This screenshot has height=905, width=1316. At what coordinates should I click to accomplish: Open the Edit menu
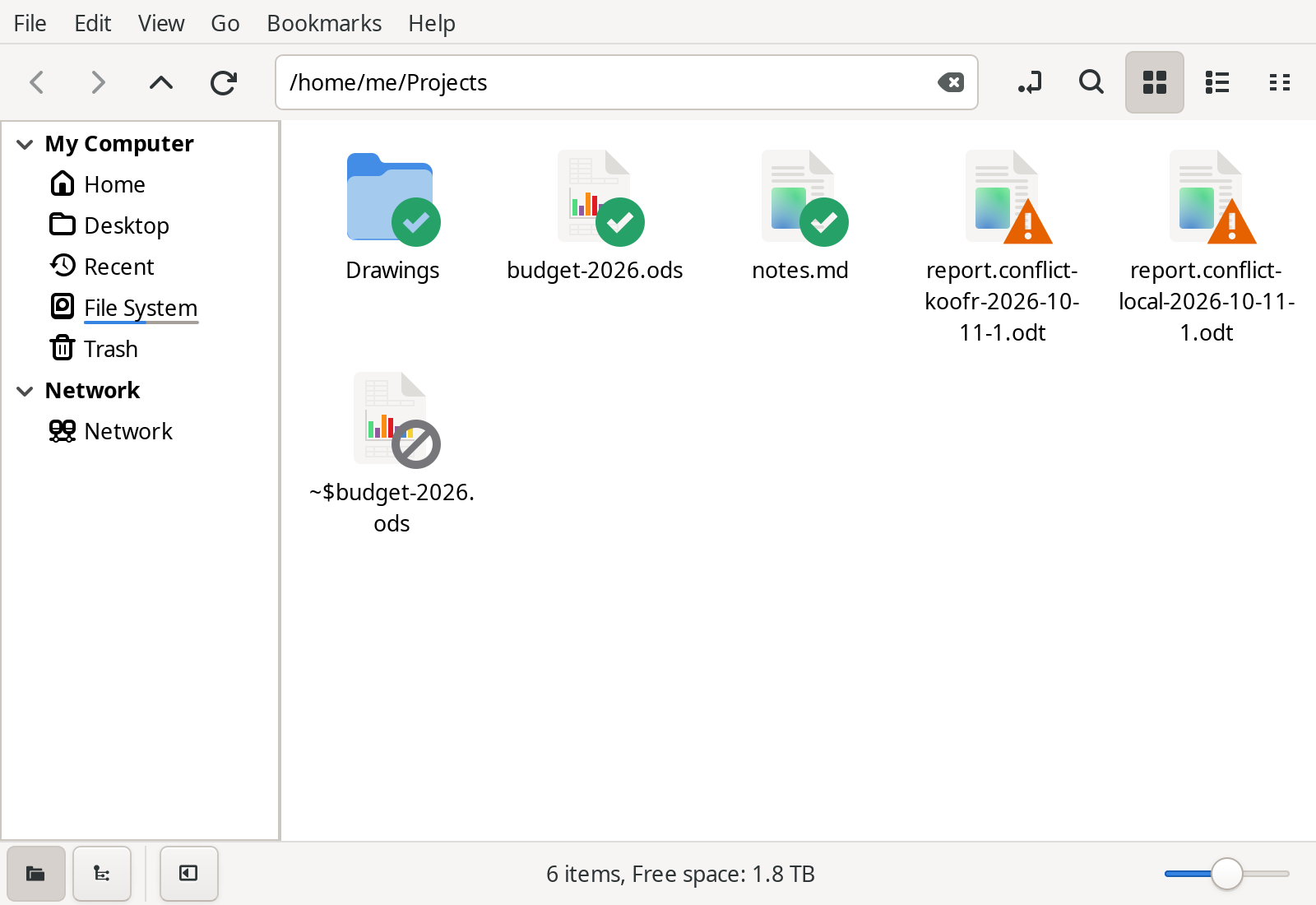pos(93,23)
